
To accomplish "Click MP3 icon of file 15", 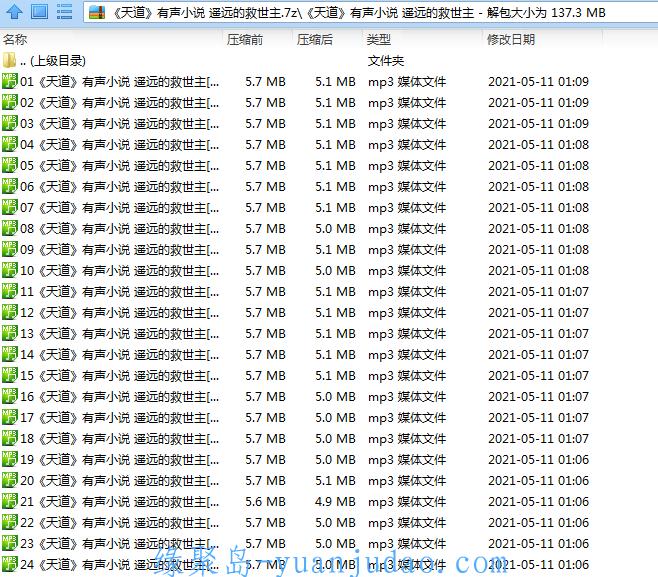I will [10, 375].
